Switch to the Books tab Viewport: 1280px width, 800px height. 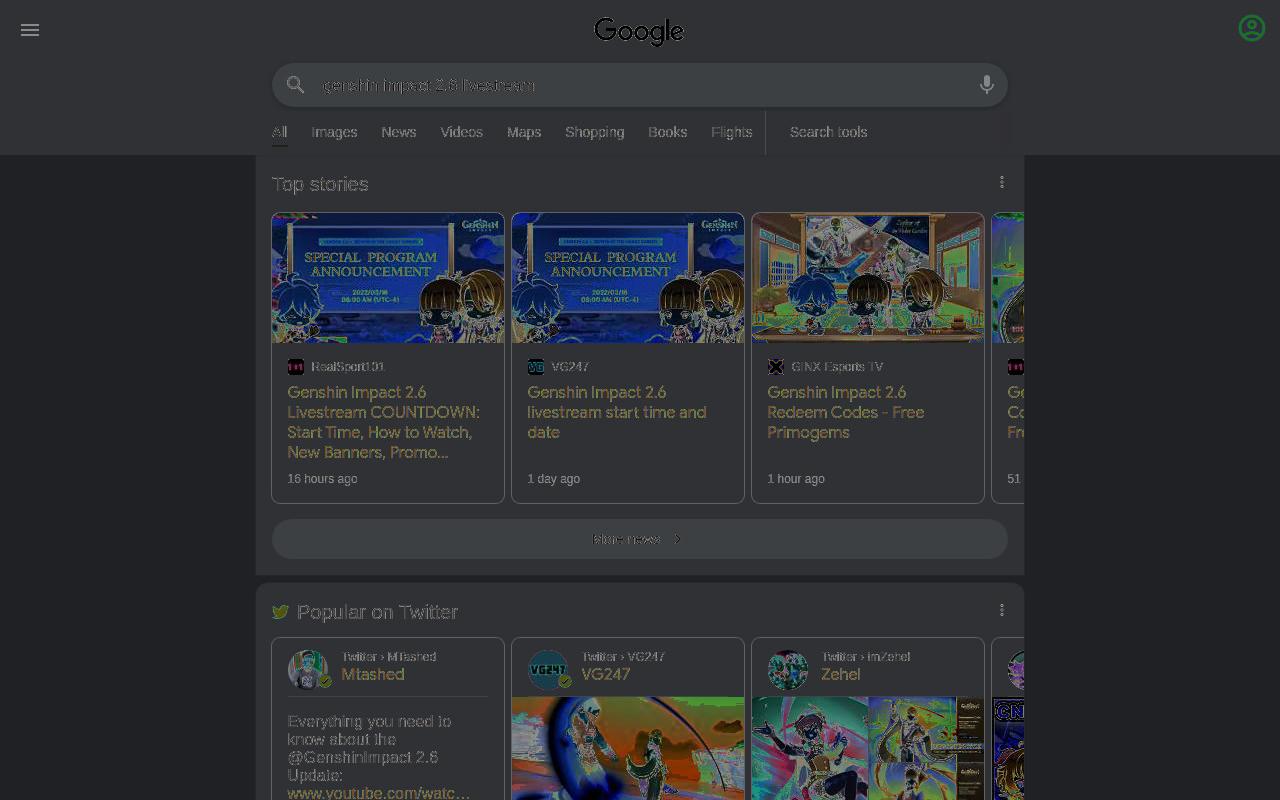(667, 132)
